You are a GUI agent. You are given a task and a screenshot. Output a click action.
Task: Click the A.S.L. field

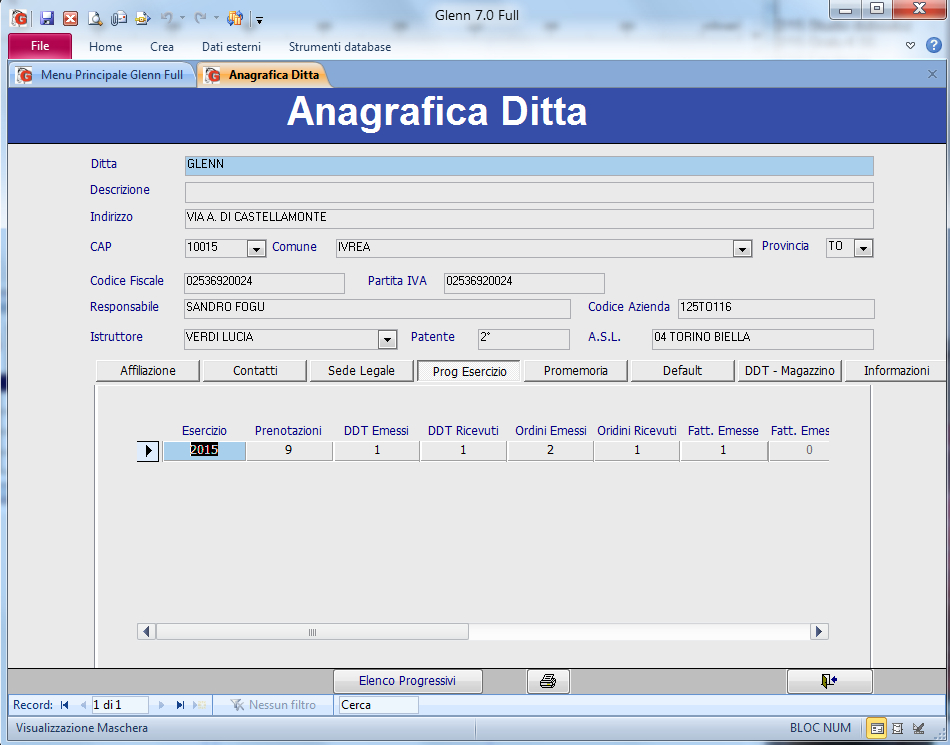point(763,339)
